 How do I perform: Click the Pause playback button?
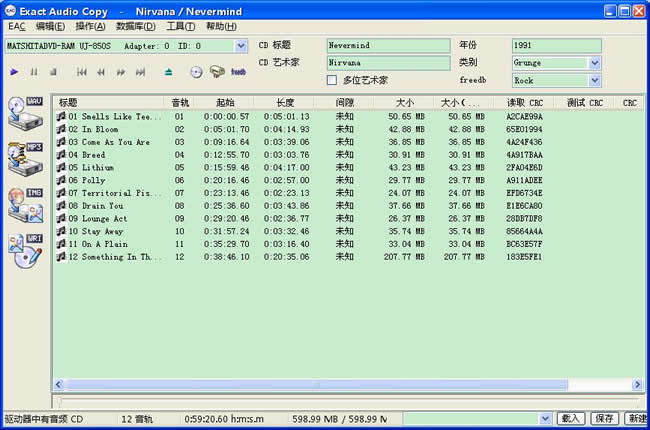(x=34, y=72)
